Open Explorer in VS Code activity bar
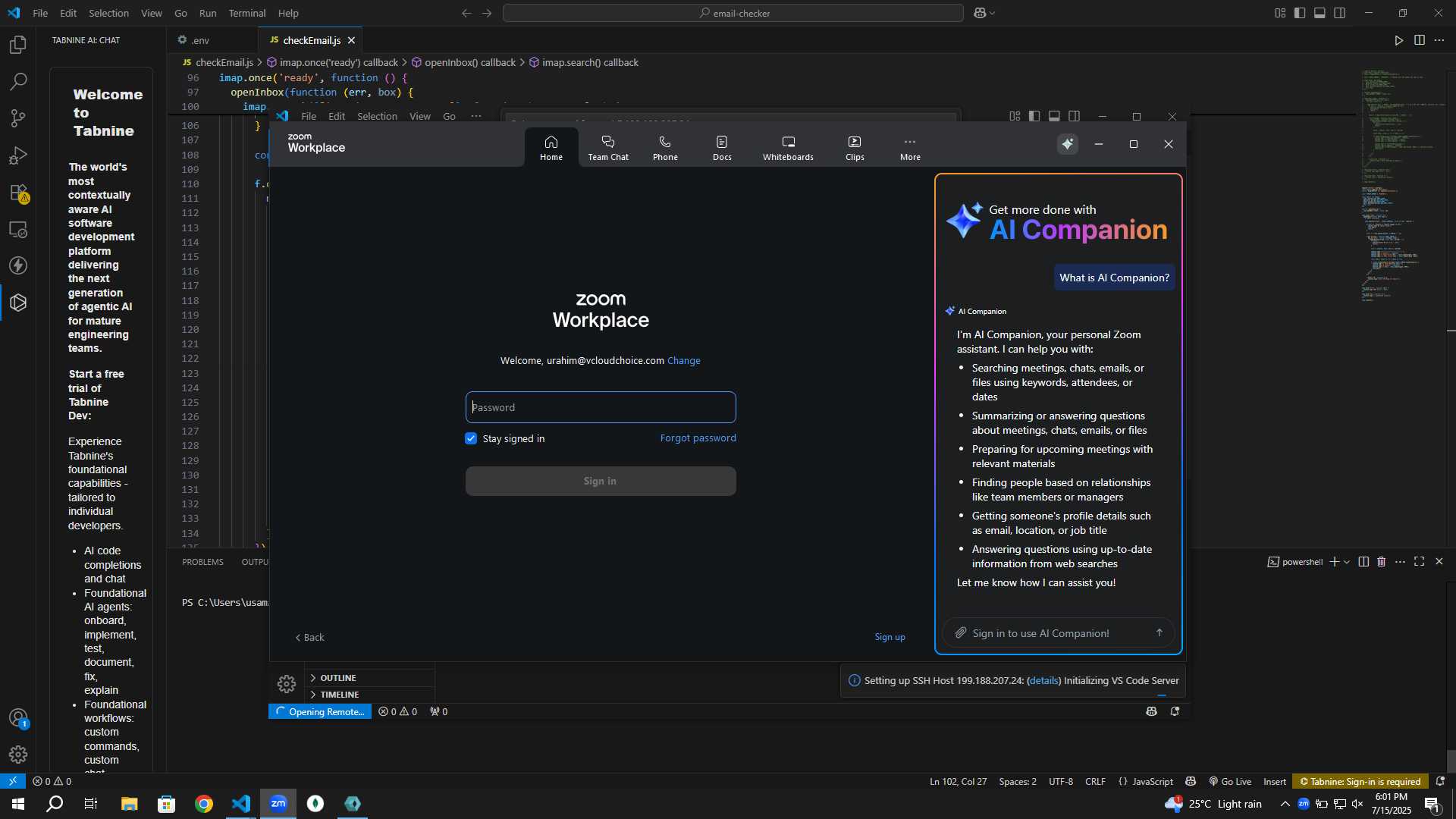Image resolution: width=1456 pixels, height=819 pixels. tap(18, 45)
